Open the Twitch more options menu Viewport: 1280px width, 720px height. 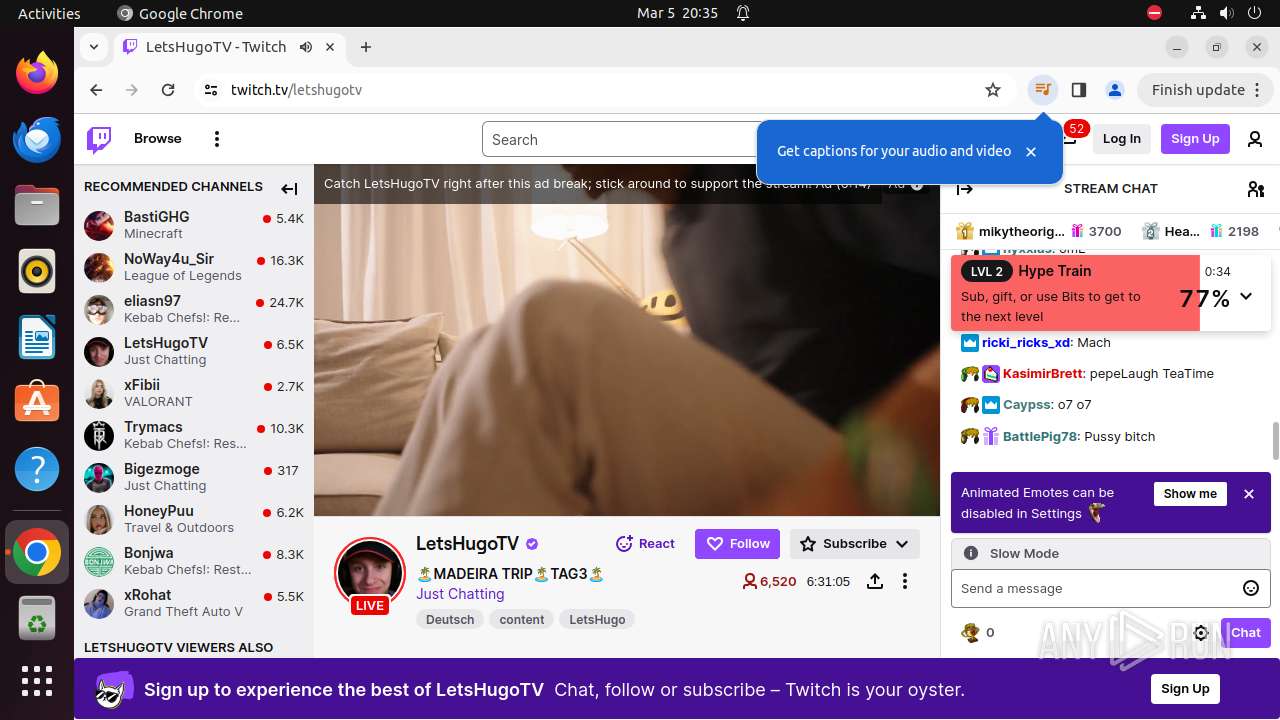click(217, 139)
